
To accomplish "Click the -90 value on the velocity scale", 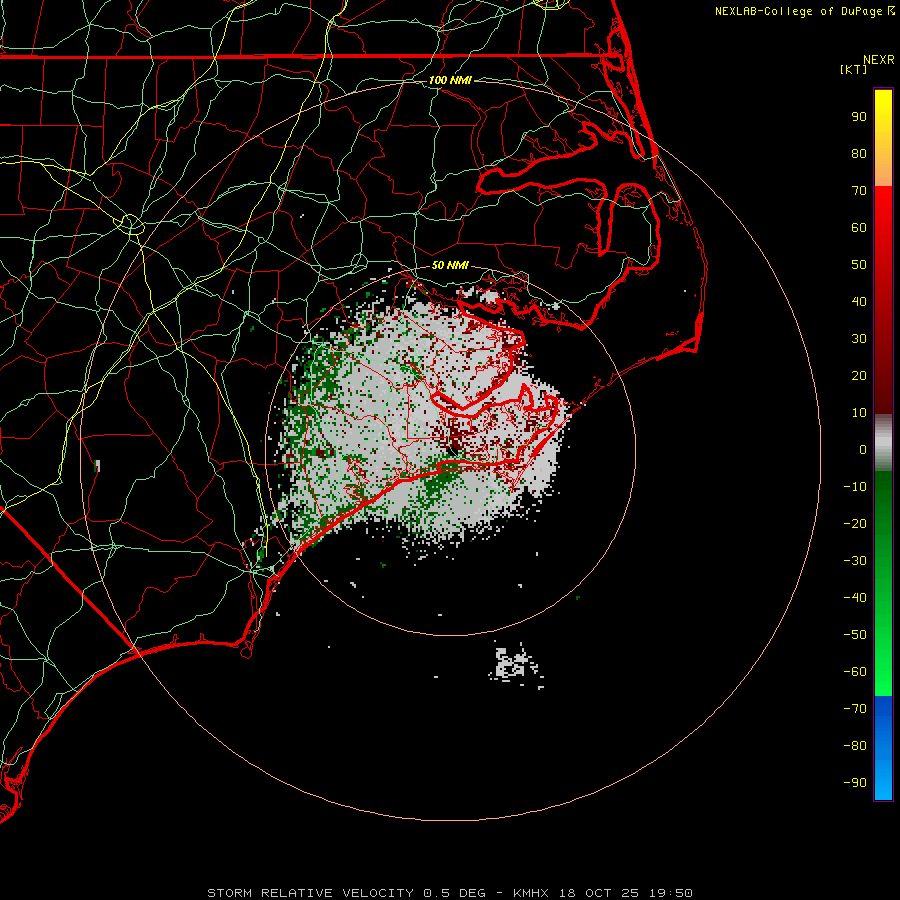I will tap(855, 783).
